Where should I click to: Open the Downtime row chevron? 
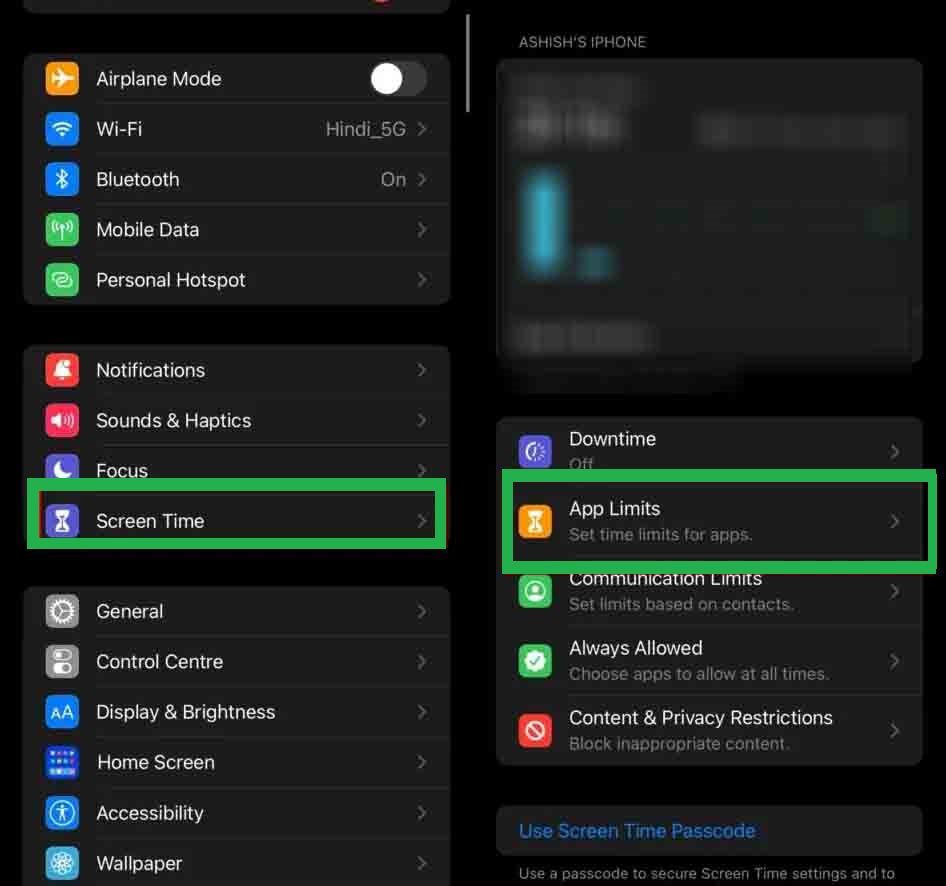point(895,451)
